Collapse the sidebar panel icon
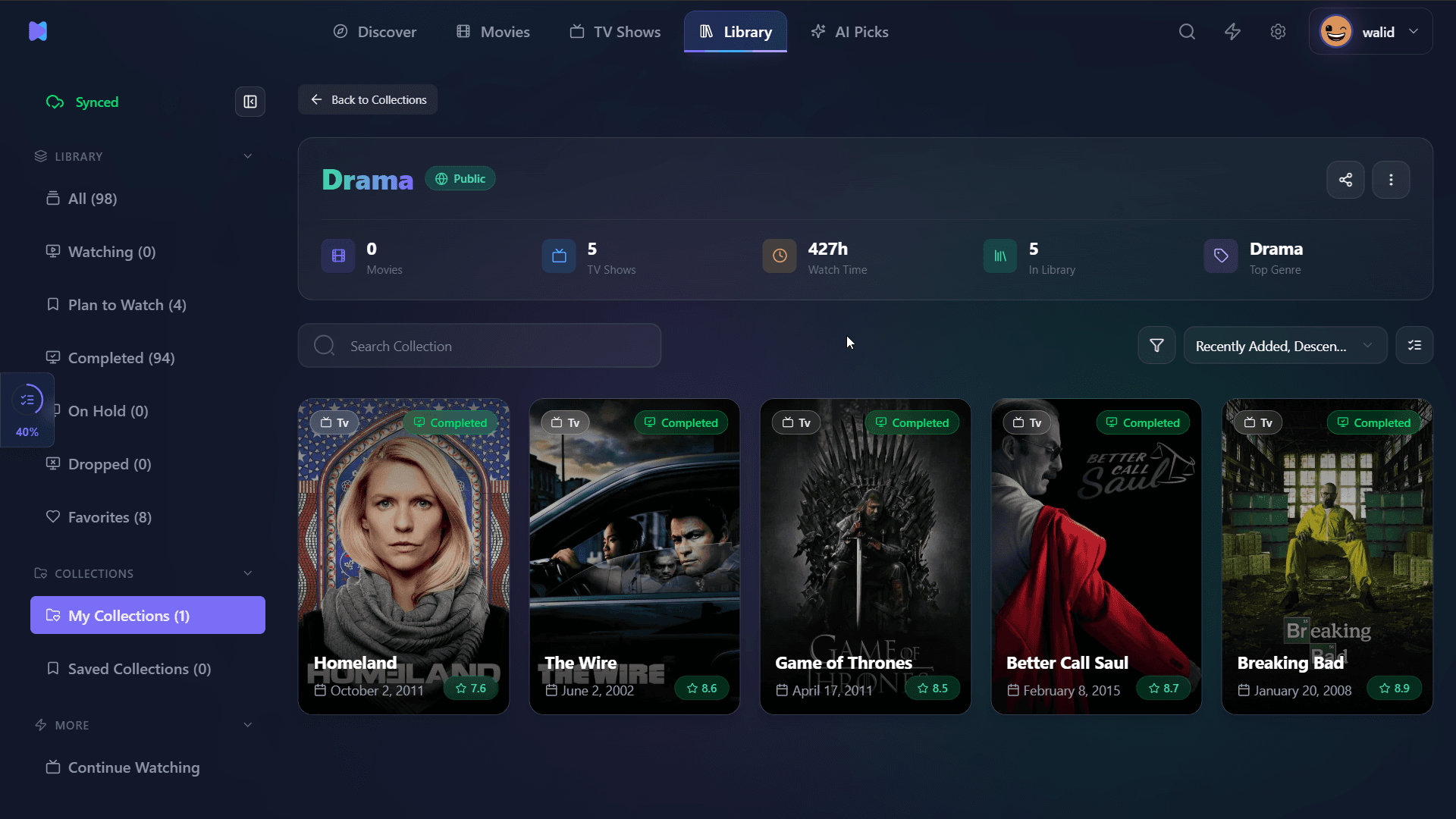This screenshot has height=819, width=1456. click(x=250, y=102)
